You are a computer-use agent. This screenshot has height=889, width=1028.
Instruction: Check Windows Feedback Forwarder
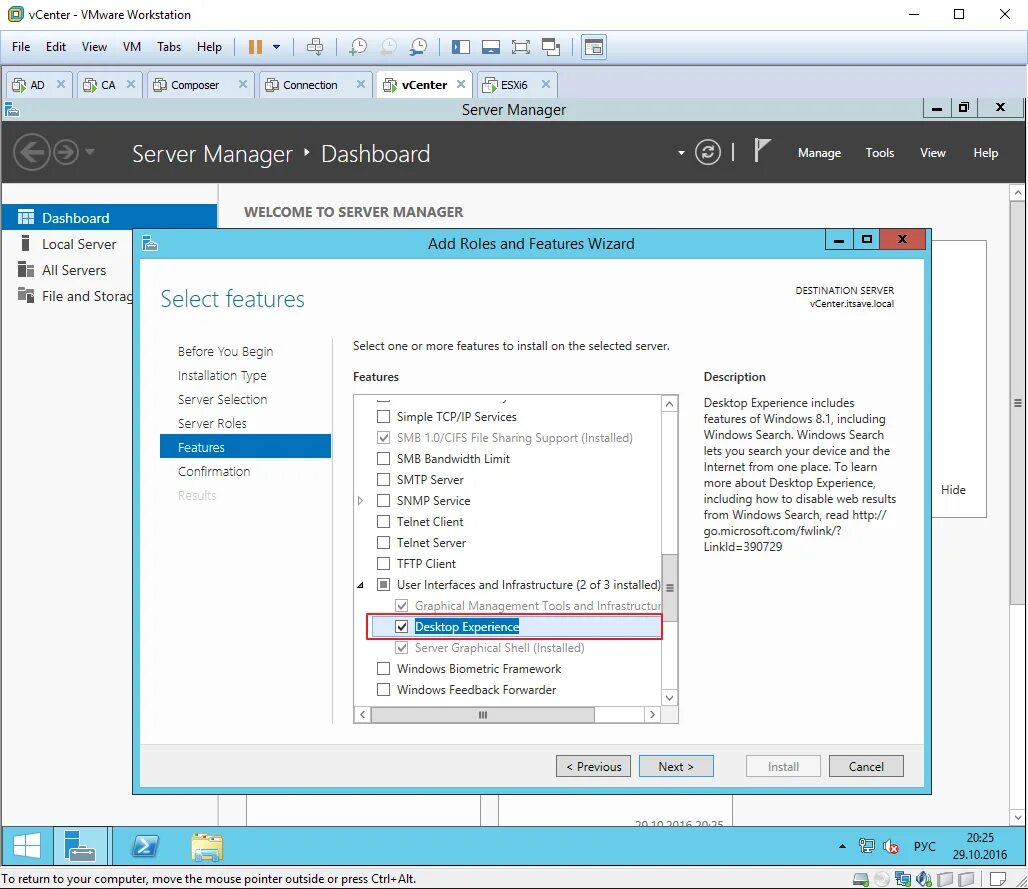(384, 689)
